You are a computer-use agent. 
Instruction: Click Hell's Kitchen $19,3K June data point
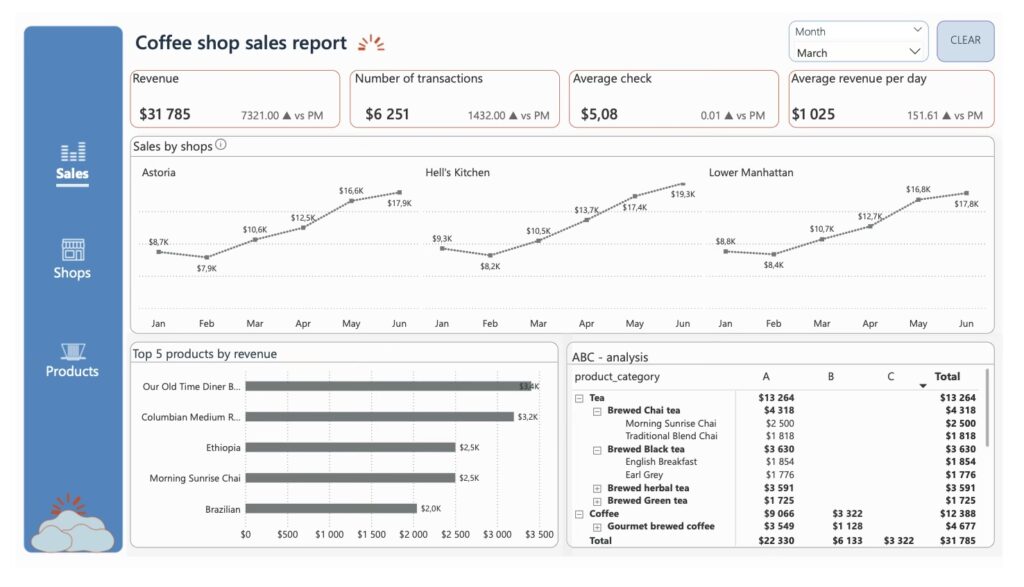point(683,184)
